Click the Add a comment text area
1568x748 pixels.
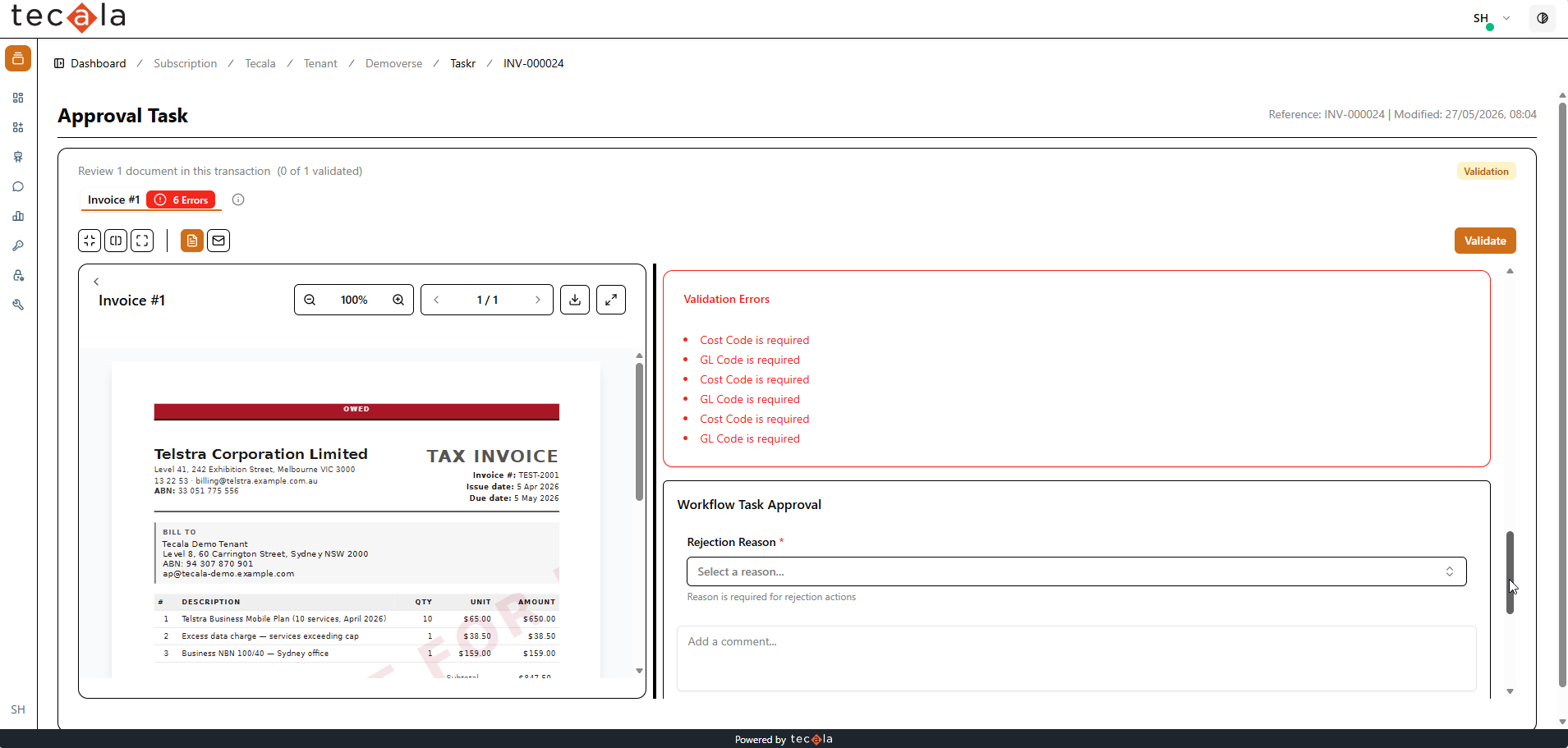tap(1076, 659)
